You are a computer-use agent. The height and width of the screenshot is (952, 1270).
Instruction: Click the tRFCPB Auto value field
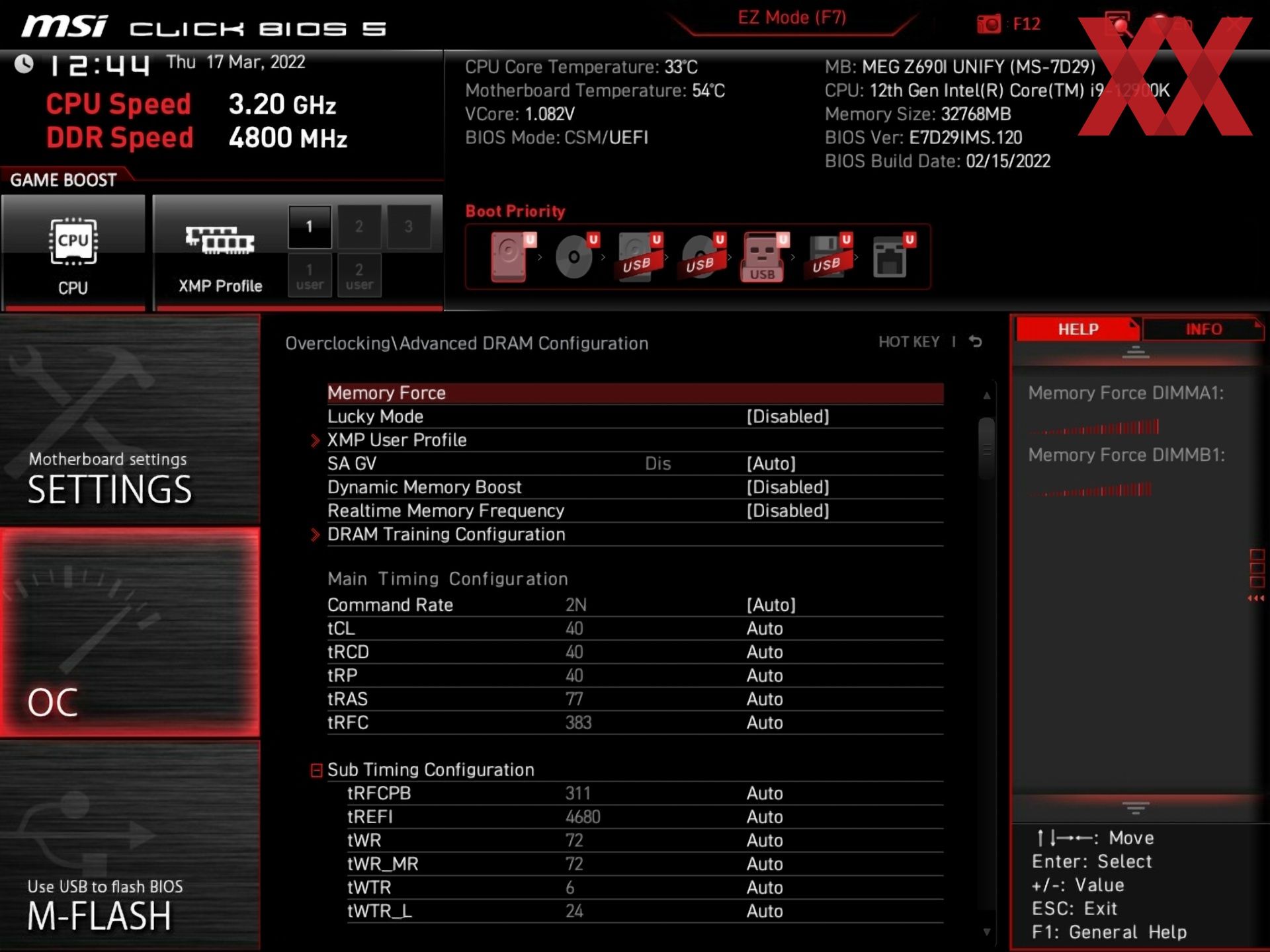[x=765, y=793]
